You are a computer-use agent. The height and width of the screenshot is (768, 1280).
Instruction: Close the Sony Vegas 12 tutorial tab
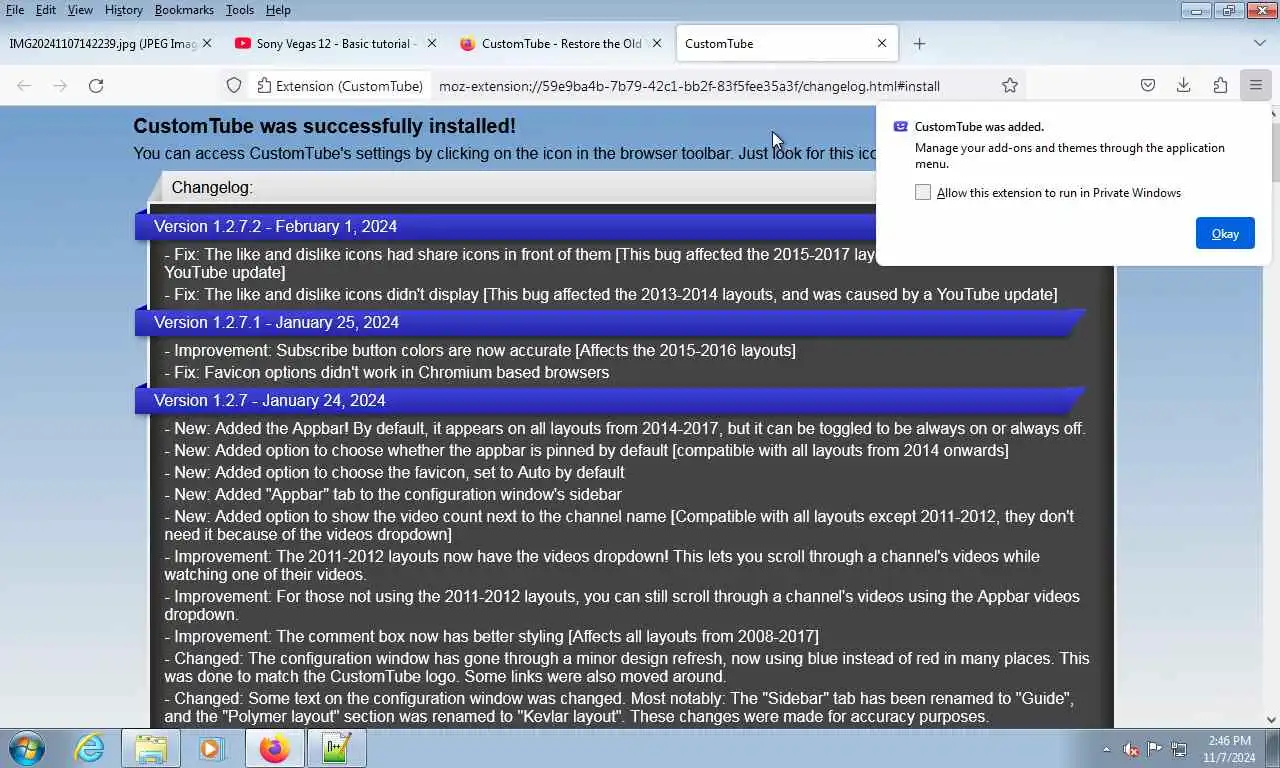click(x=431, y=44)
